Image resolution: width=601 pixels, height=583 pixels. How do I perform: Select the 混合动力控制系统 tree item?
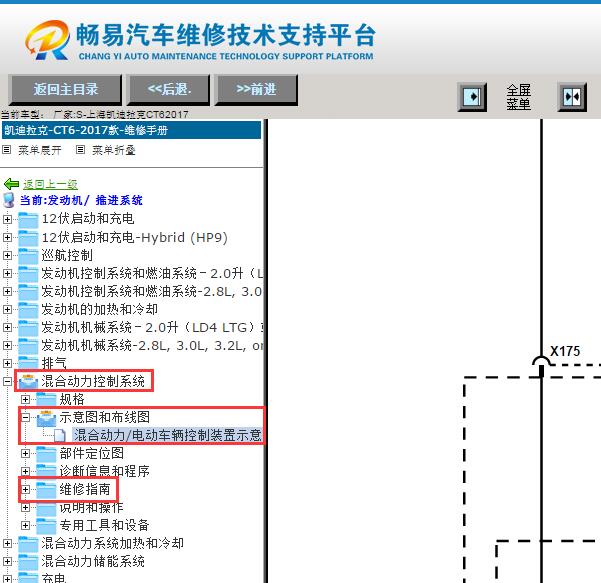(x=93, y=381)
